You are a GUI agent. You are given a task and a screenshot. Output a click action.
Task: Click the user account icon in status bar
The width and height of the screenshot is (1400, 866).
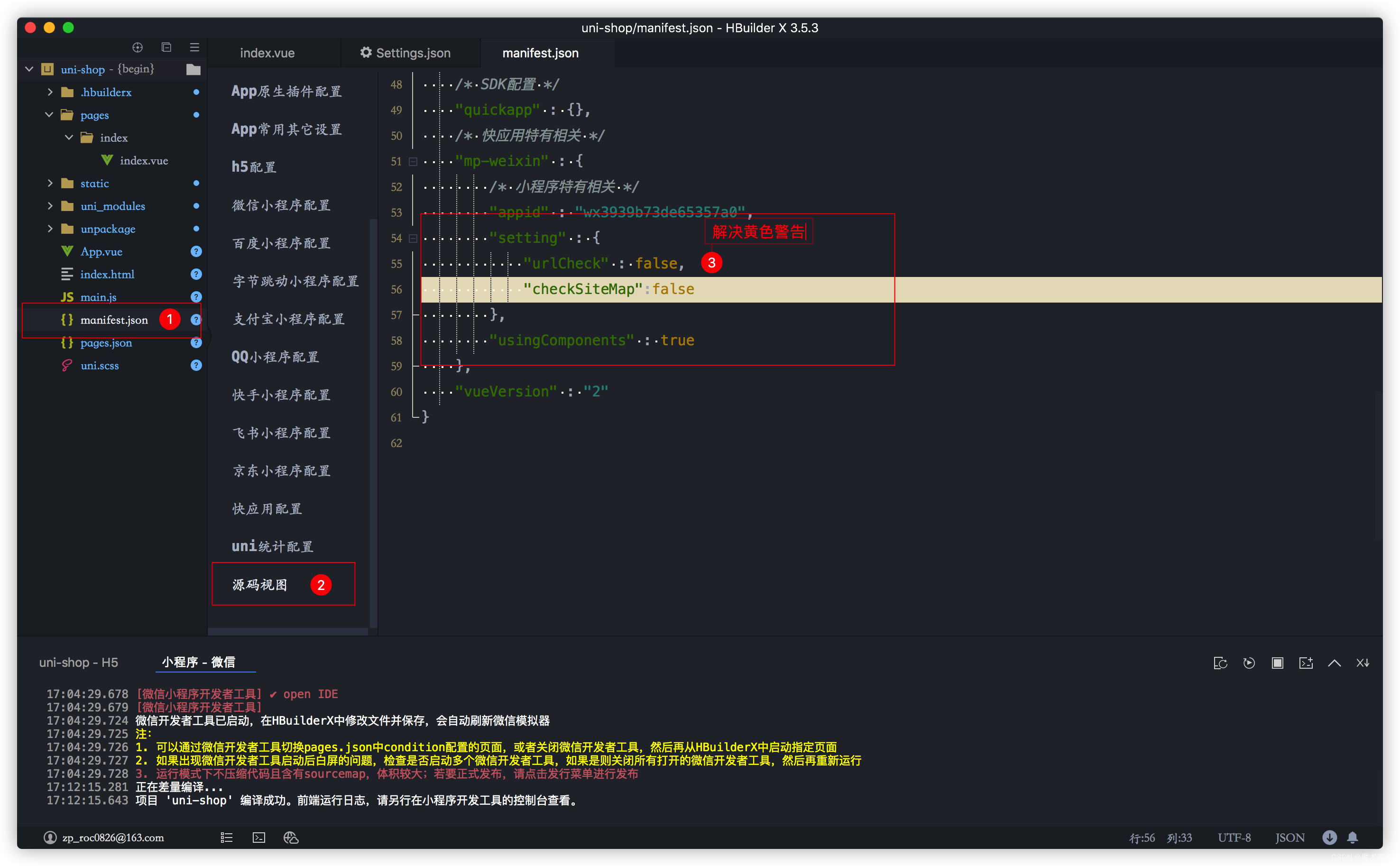[50, 838]
